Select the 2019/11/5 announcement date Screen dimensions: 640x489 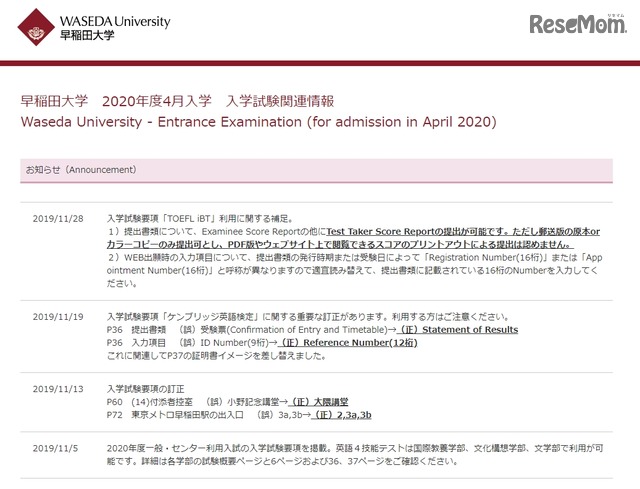[x=56, y=448]
